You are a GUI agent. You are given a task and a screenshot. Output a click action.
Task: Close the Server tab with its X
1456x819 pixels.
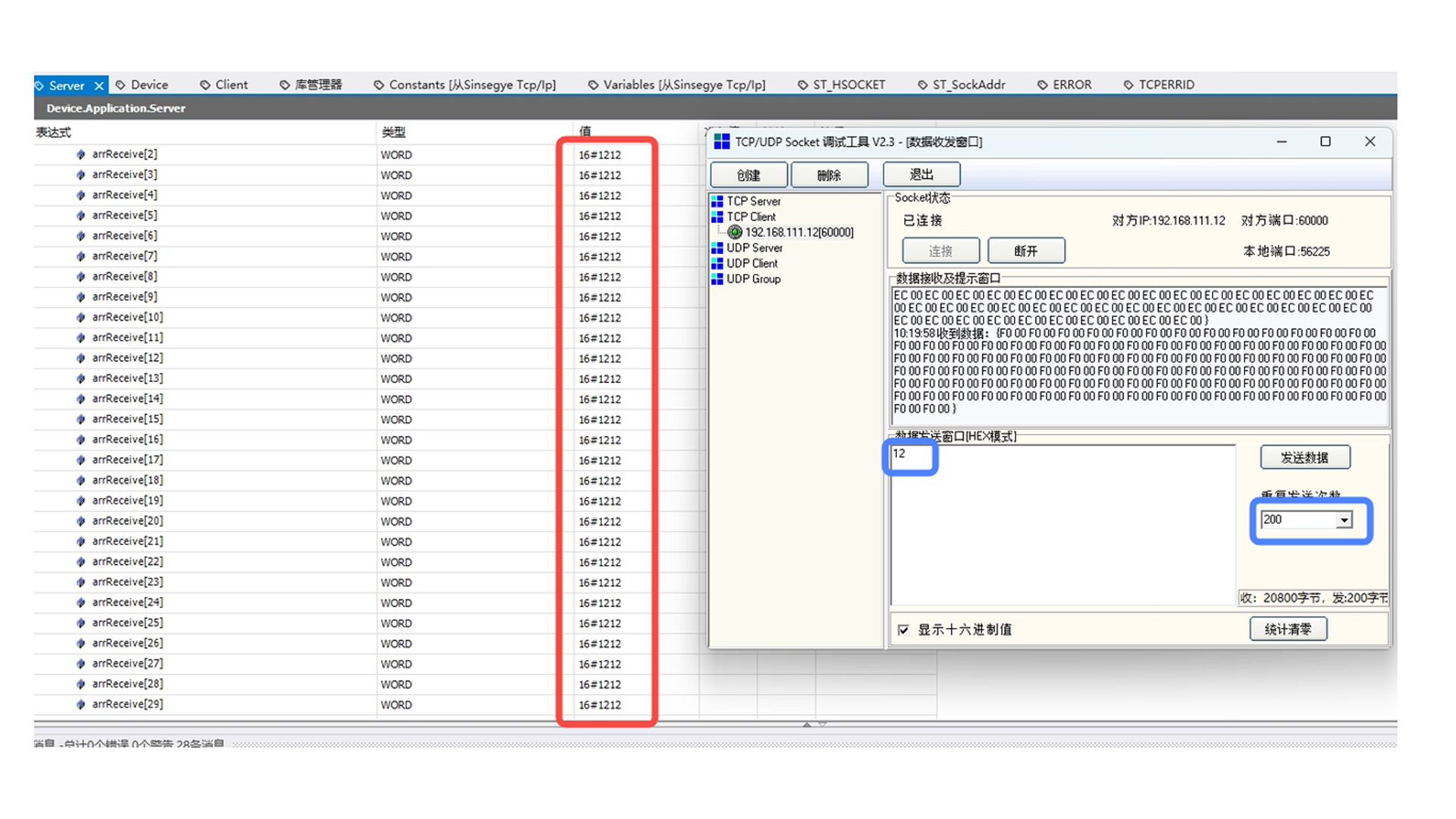pos(99,86)
